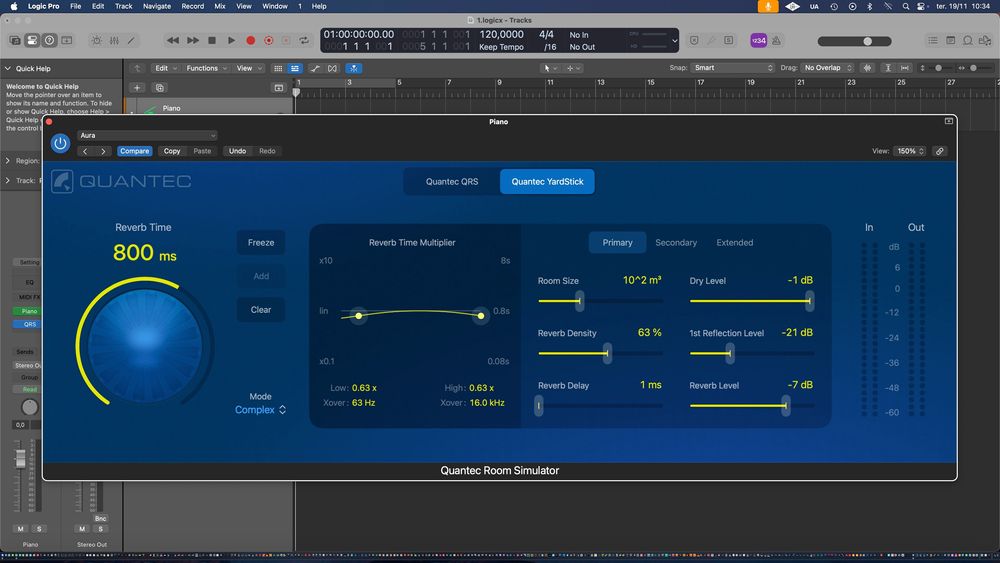Screen dimensions: 1000x563
Task: Toggle the Cycle mode icon
Action: (306, 41)
